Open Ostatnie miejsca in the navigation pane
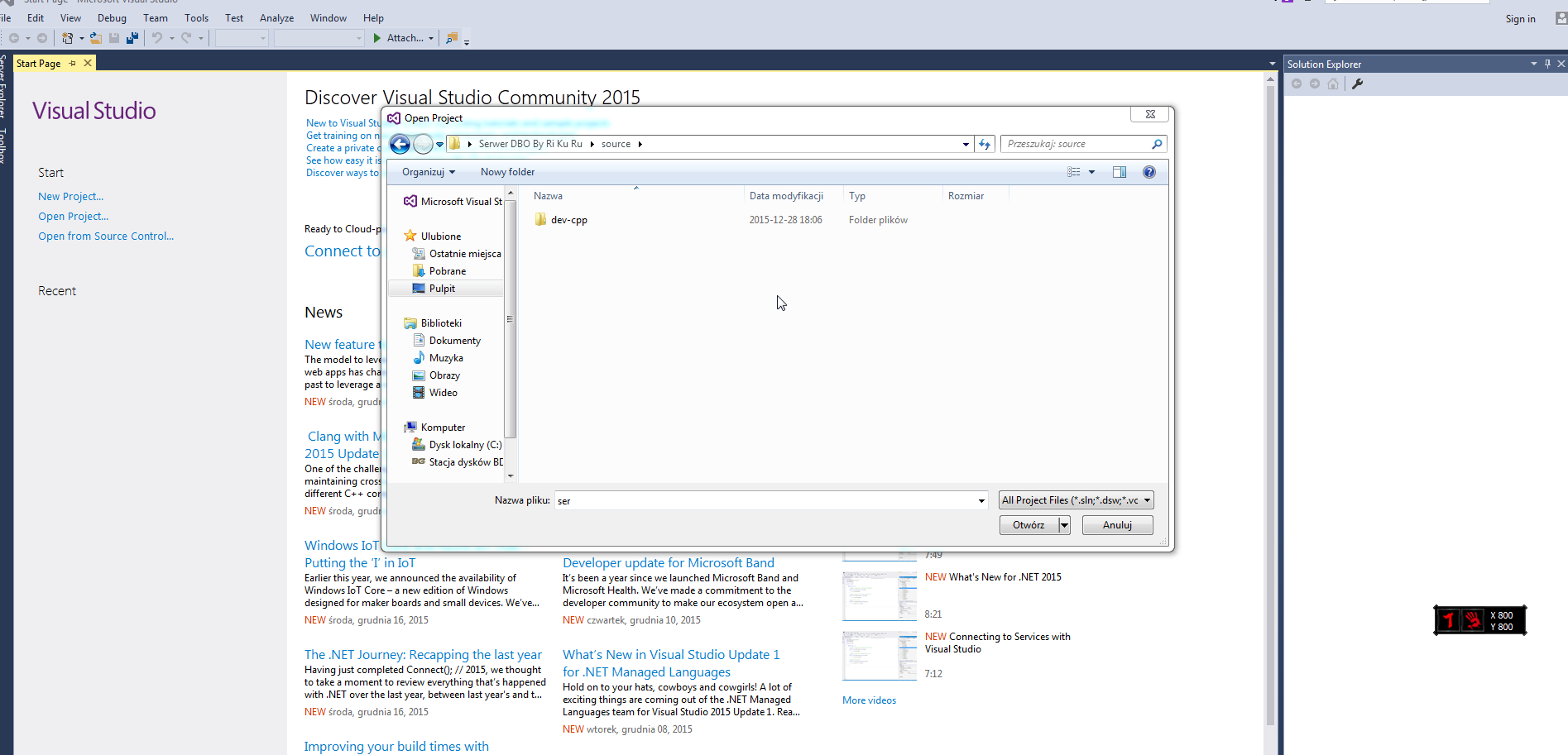1568x755 pixels. [x=457, y=254]
